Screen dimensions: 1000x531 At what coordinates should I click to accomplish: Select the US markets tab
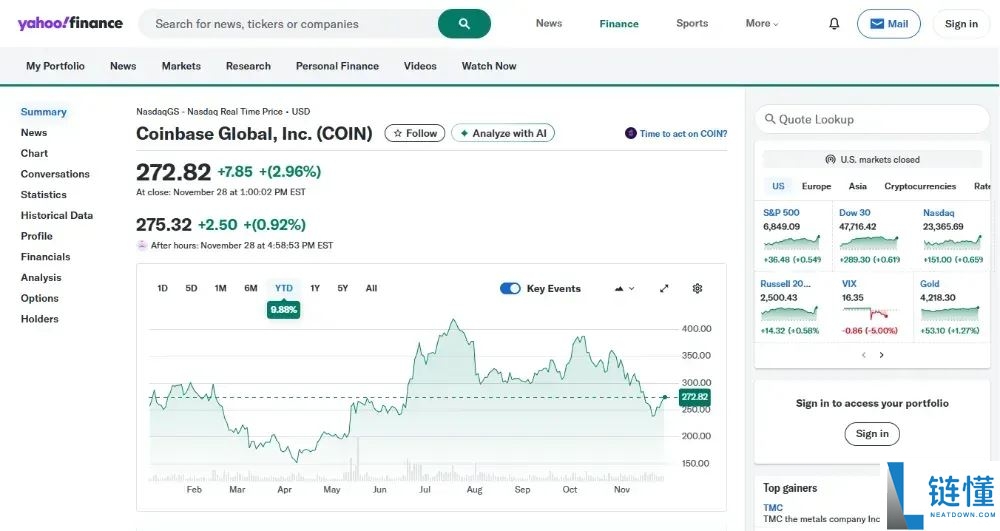778,186
